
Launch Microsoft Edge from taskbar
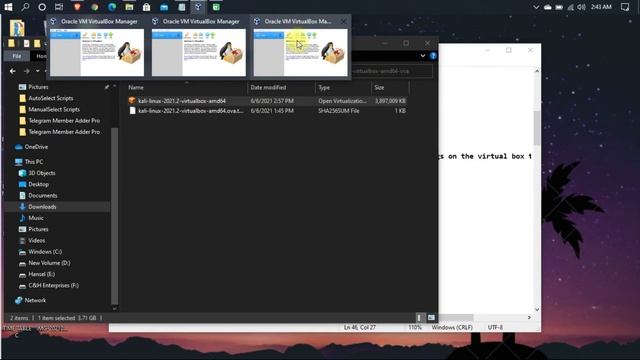tap(112, 7)
